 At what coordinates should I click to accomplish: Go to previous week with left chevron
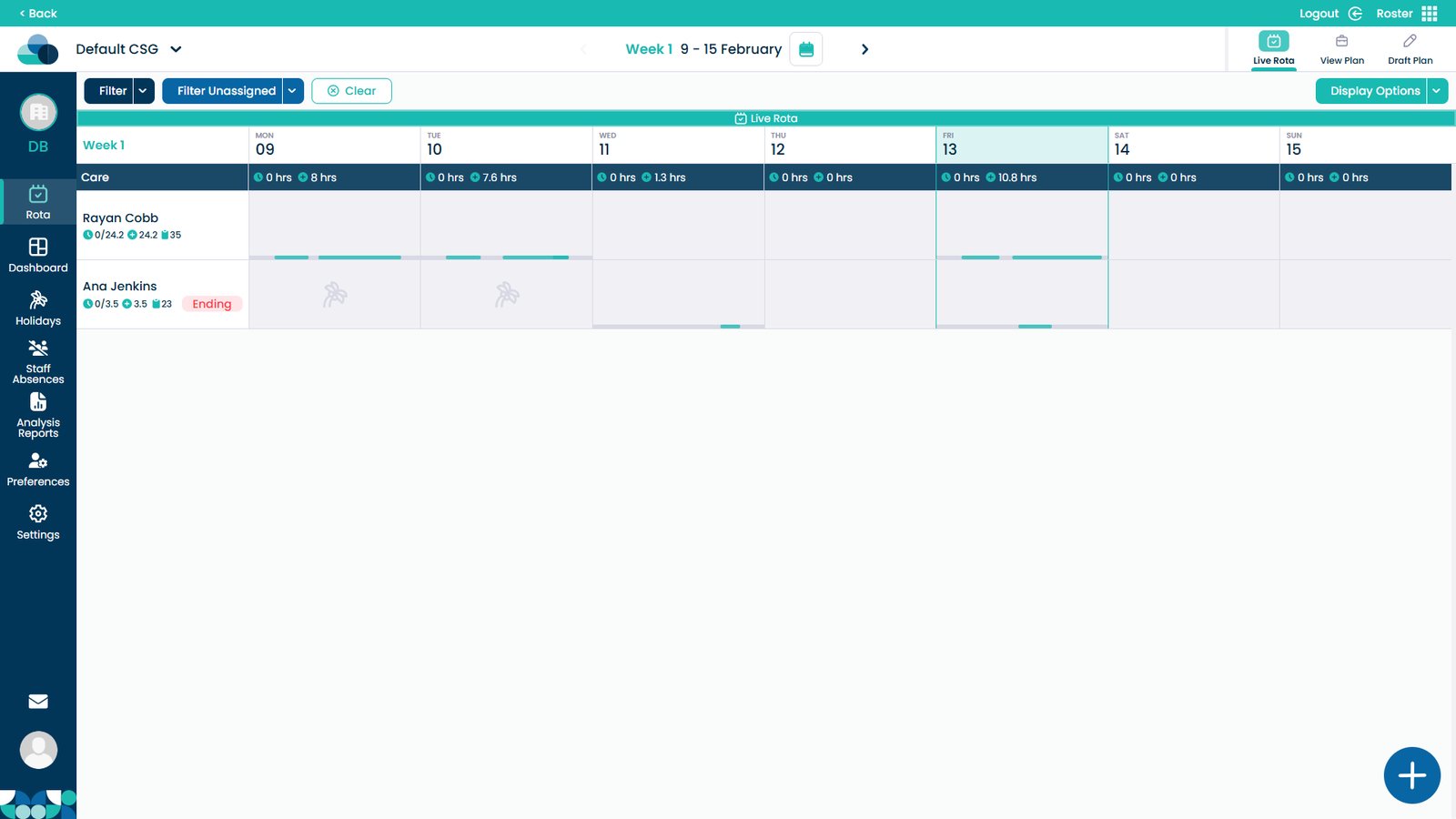pos(583,49)
